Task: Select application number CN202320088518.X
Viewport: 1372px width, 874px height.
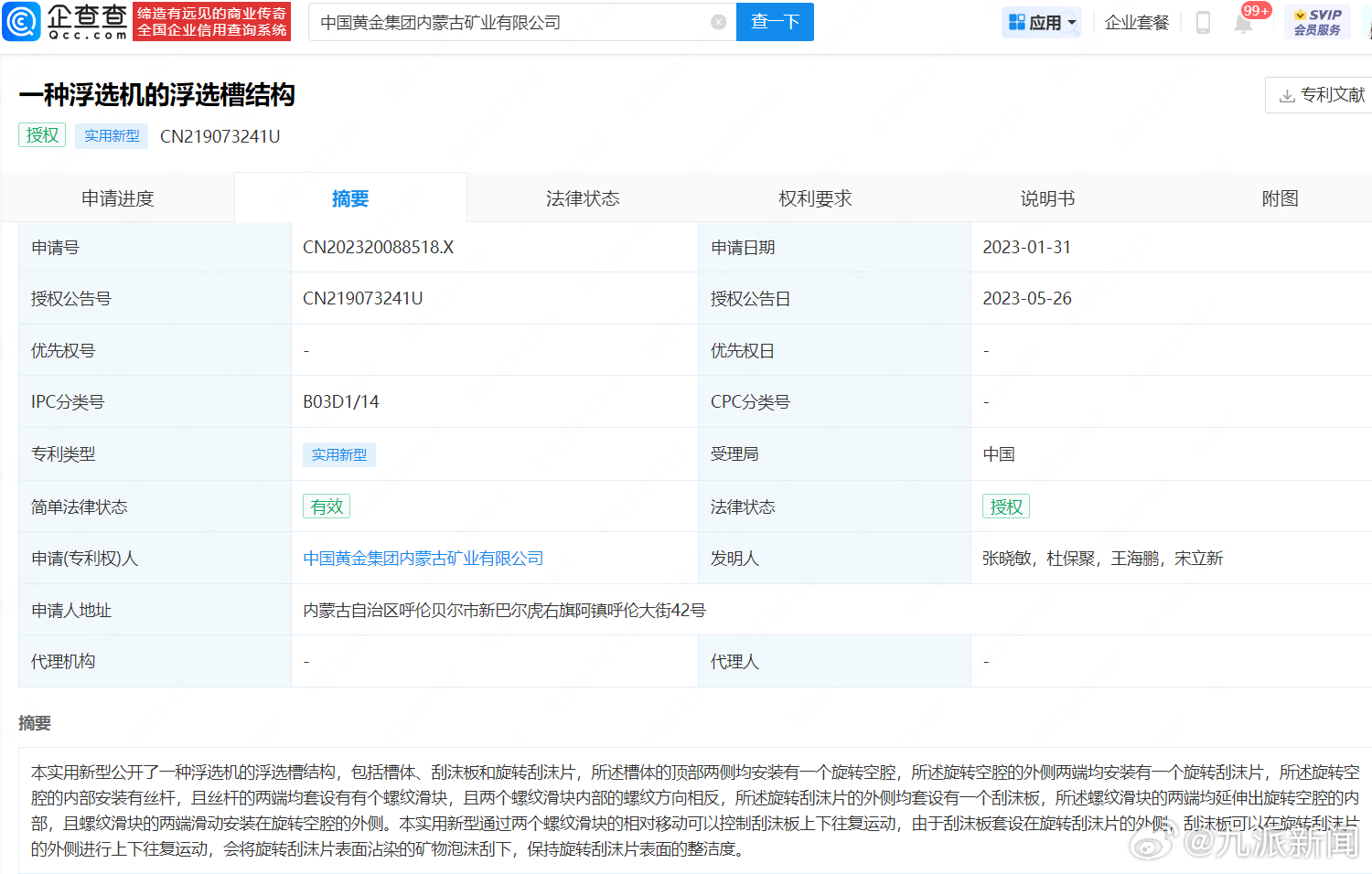Action: pyautogui.click(x=379, y=248)
